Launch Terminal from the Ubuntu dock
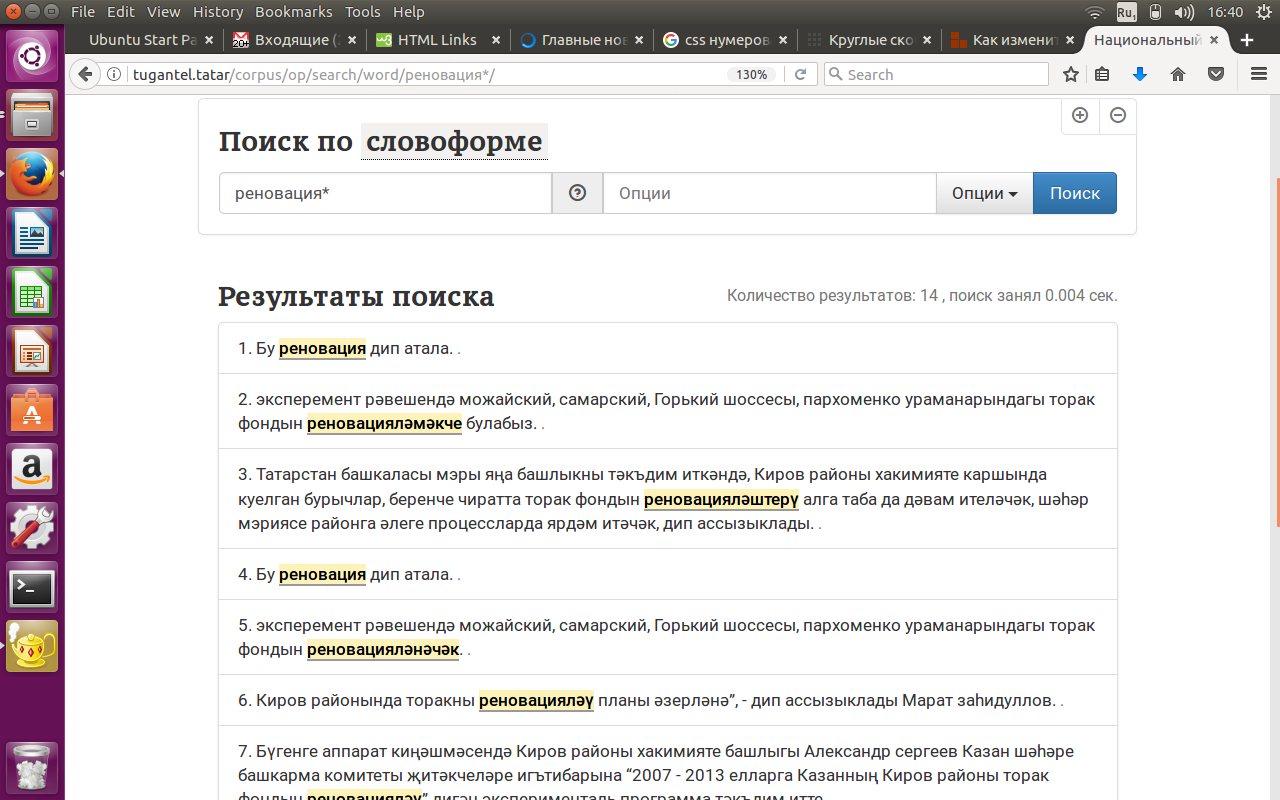Viewport: 1280px width, 800px height. click(x=31, y=588)
